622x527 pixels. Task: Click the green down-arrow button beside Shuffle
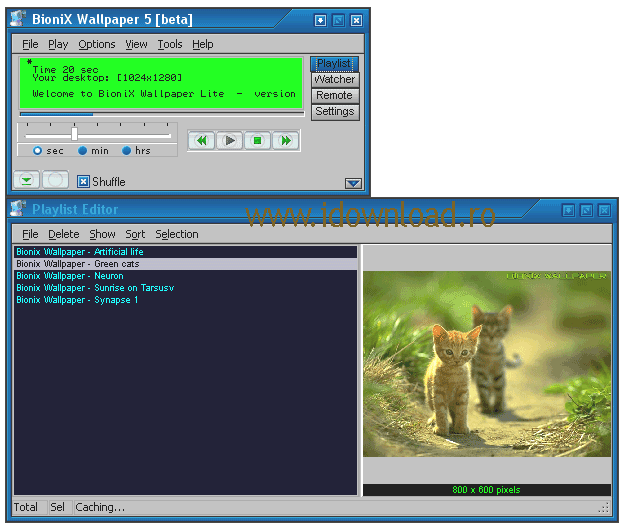pos(26,180)
